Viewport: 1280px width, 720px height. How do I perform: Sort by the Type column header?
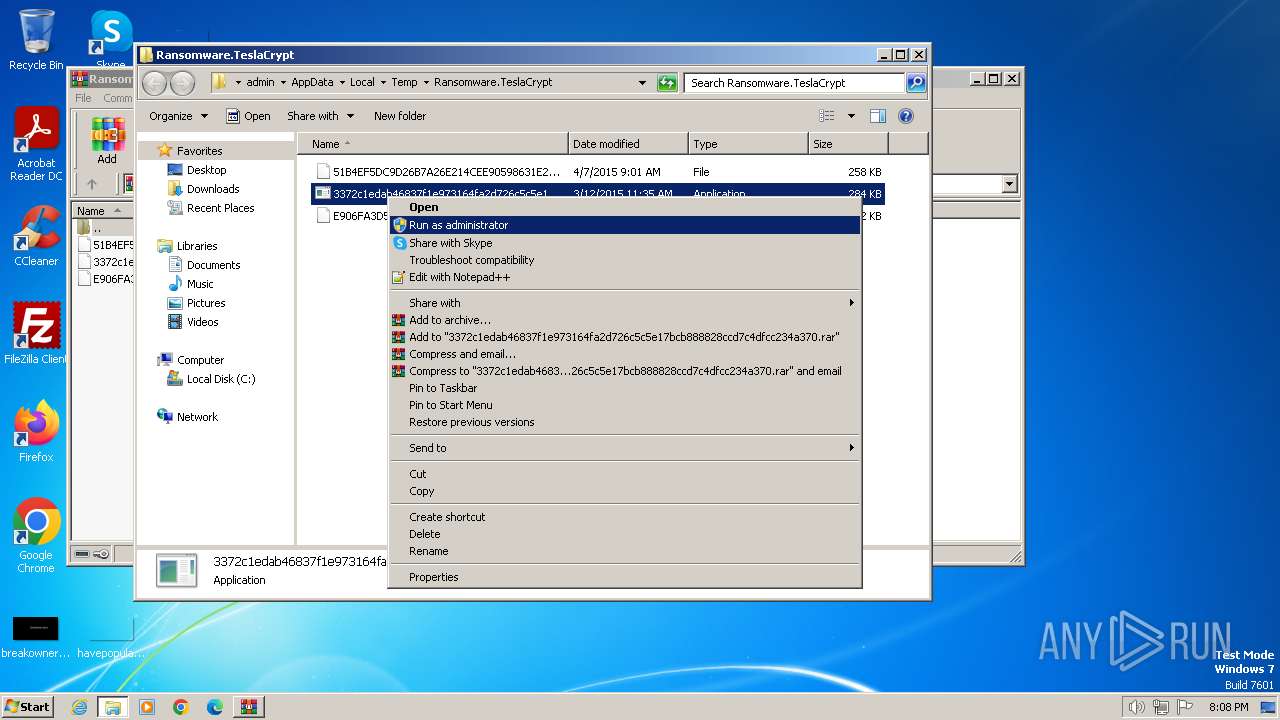coord(748,144)
